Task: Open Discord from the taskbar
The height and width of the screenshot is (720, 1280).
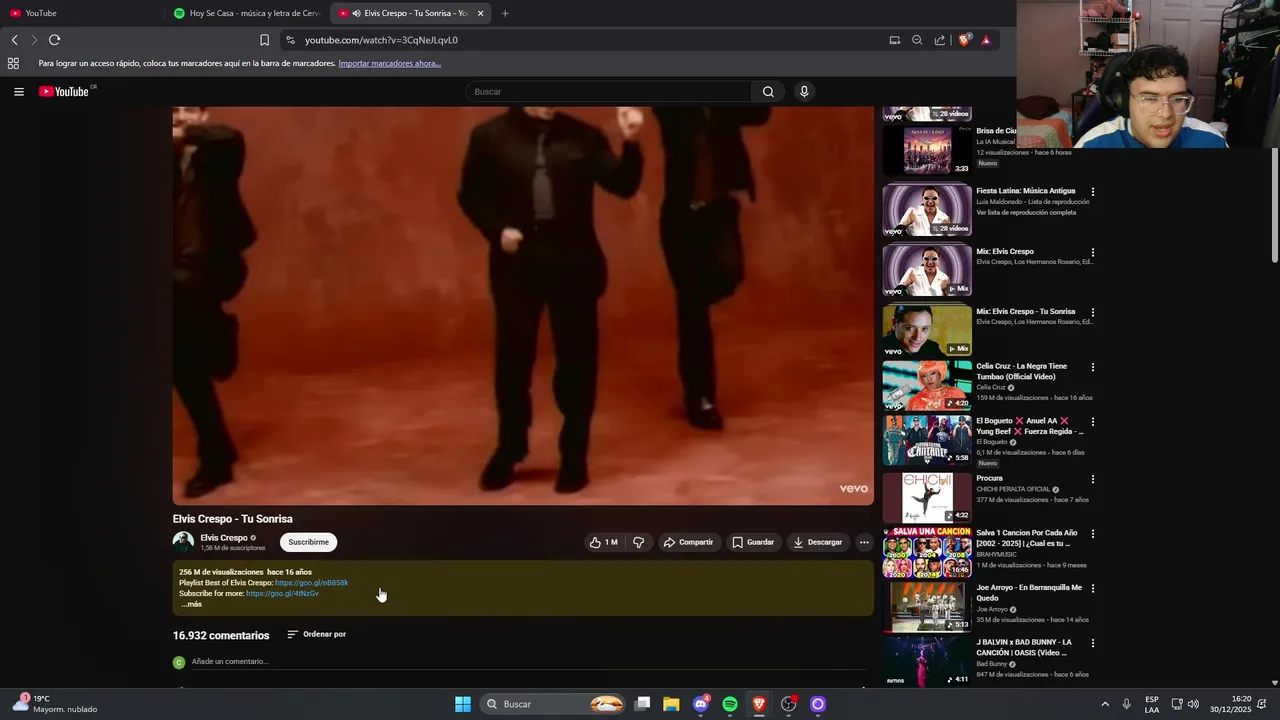Action: (x=701, y=704)
